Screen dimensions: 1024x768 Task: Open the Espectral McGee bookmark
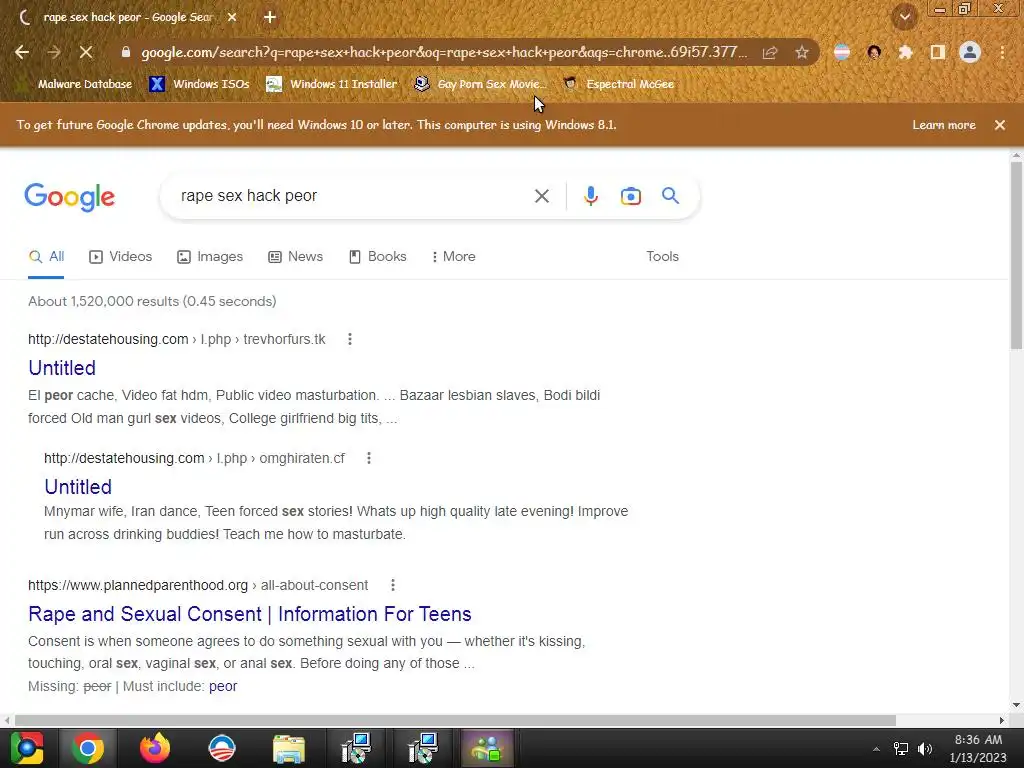pos(619,84)
